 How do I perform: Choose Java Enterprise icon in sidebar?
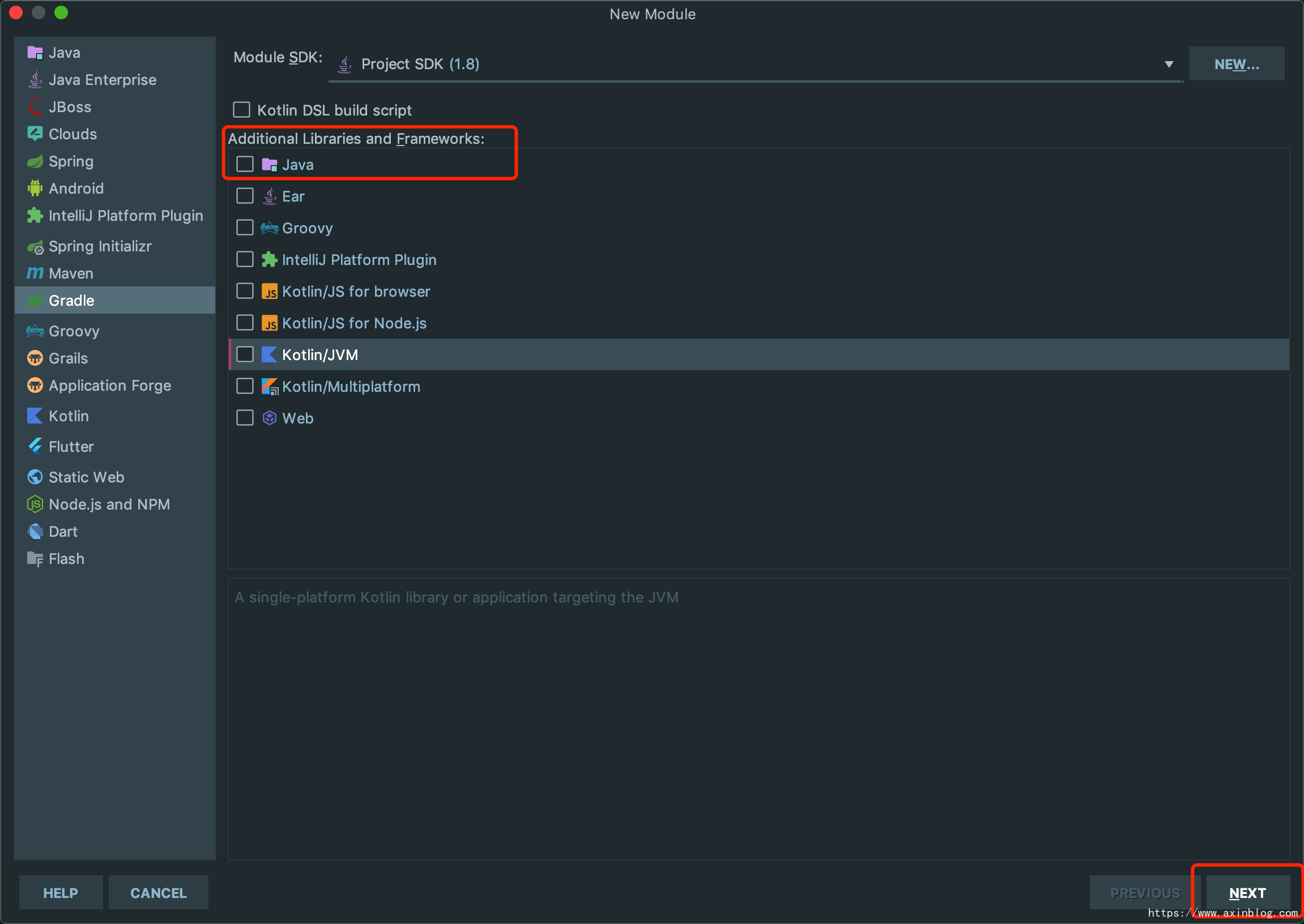[35, 80]
